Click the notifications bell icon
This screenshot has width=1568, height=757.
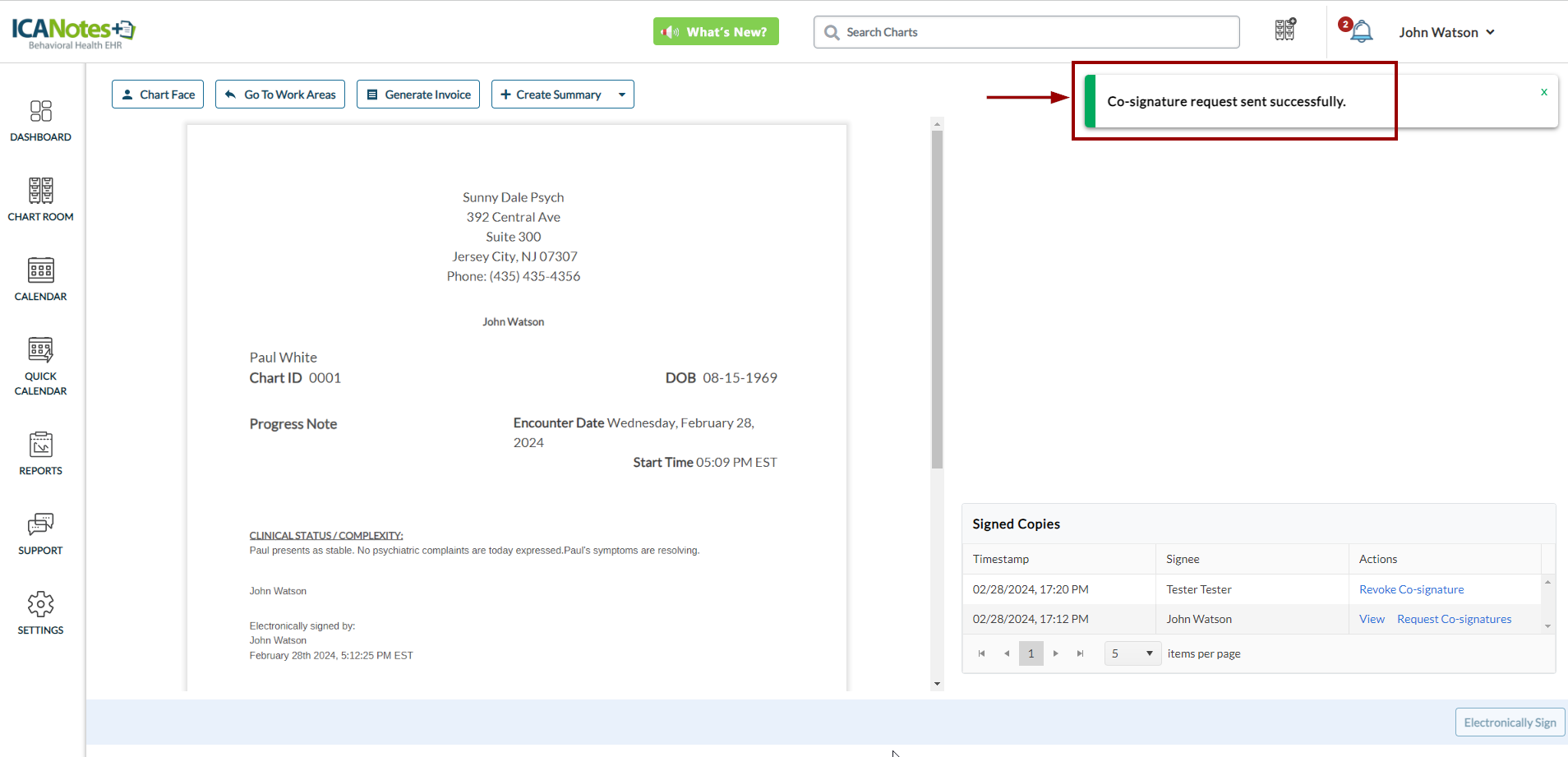tap(1361, 32)
